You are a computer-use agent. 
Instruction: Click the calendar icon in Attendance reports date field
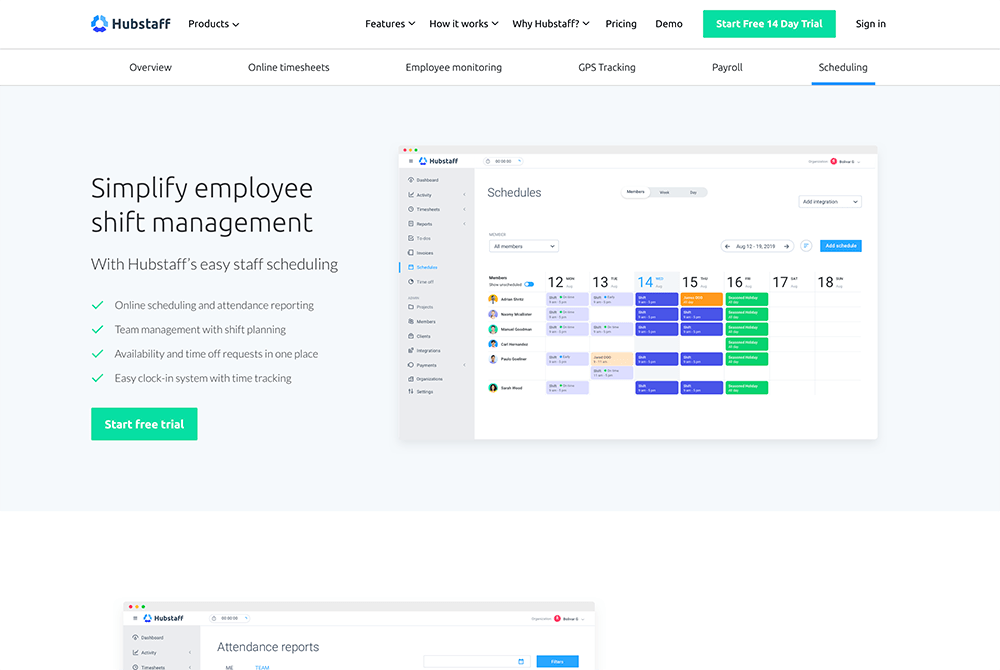tap(521, 662)
